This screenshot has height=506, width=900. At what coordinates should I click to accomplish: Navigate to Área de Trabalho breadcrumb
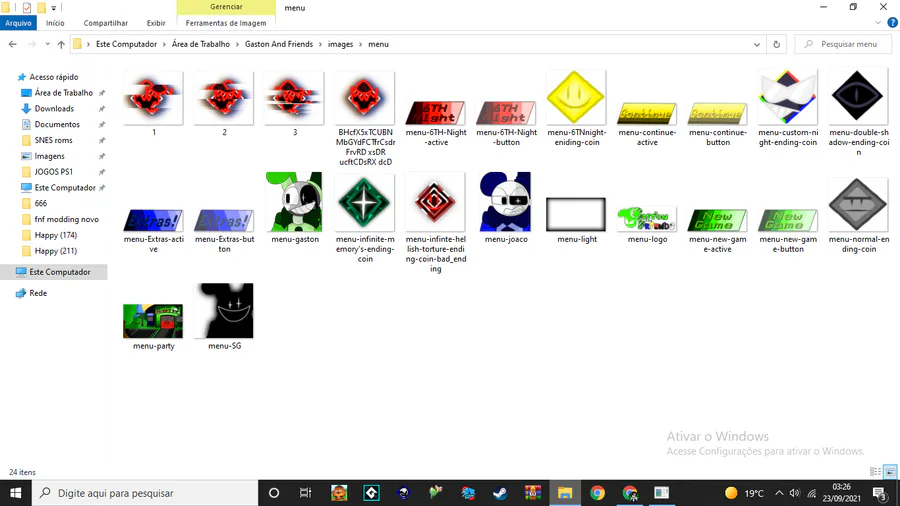(x=201, y=44)
